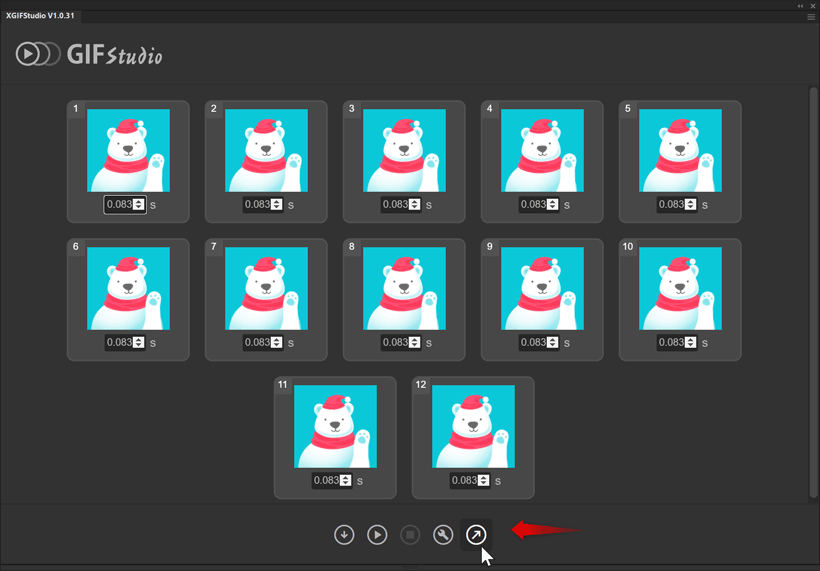Click frame 2 duration field
The image size is (820, 571).
click(263, 204)
